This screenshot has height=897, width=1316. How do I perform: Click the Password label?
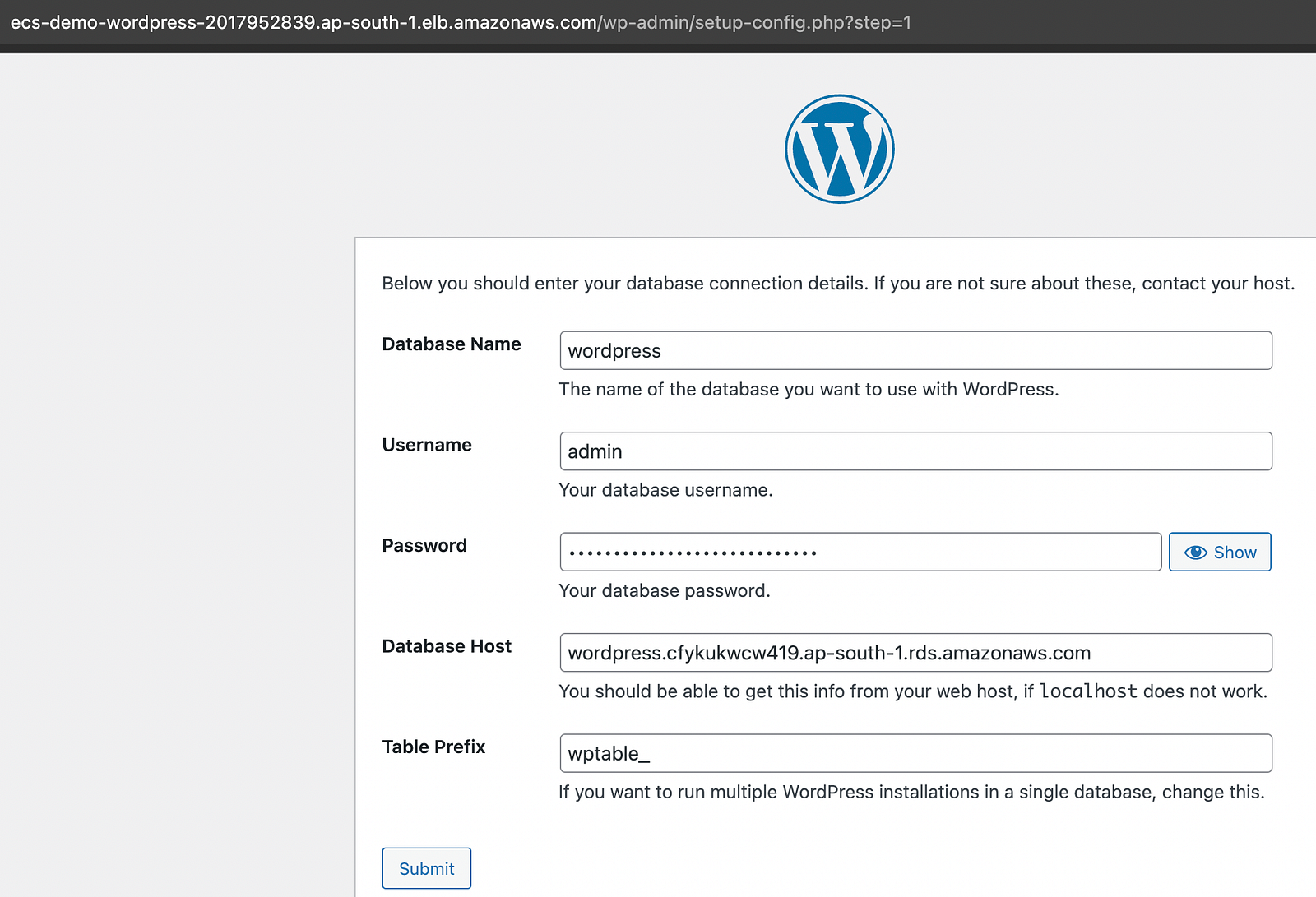[424, 545]
